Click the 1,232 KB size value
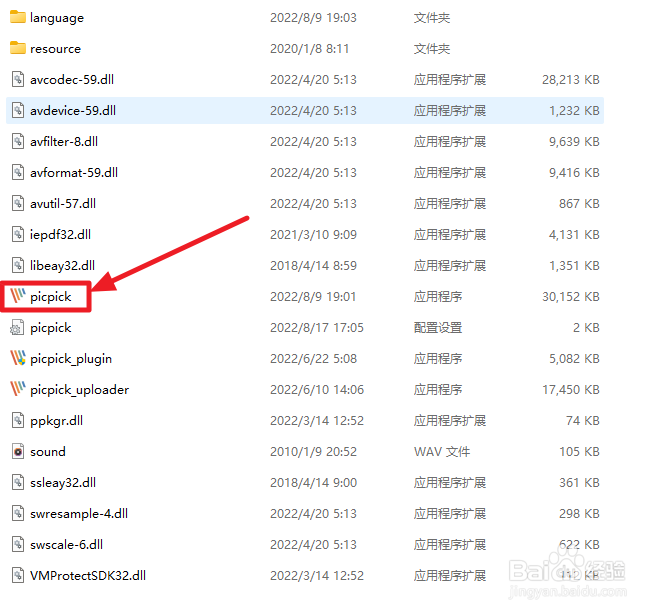The image size is (664, 615). 574,111
